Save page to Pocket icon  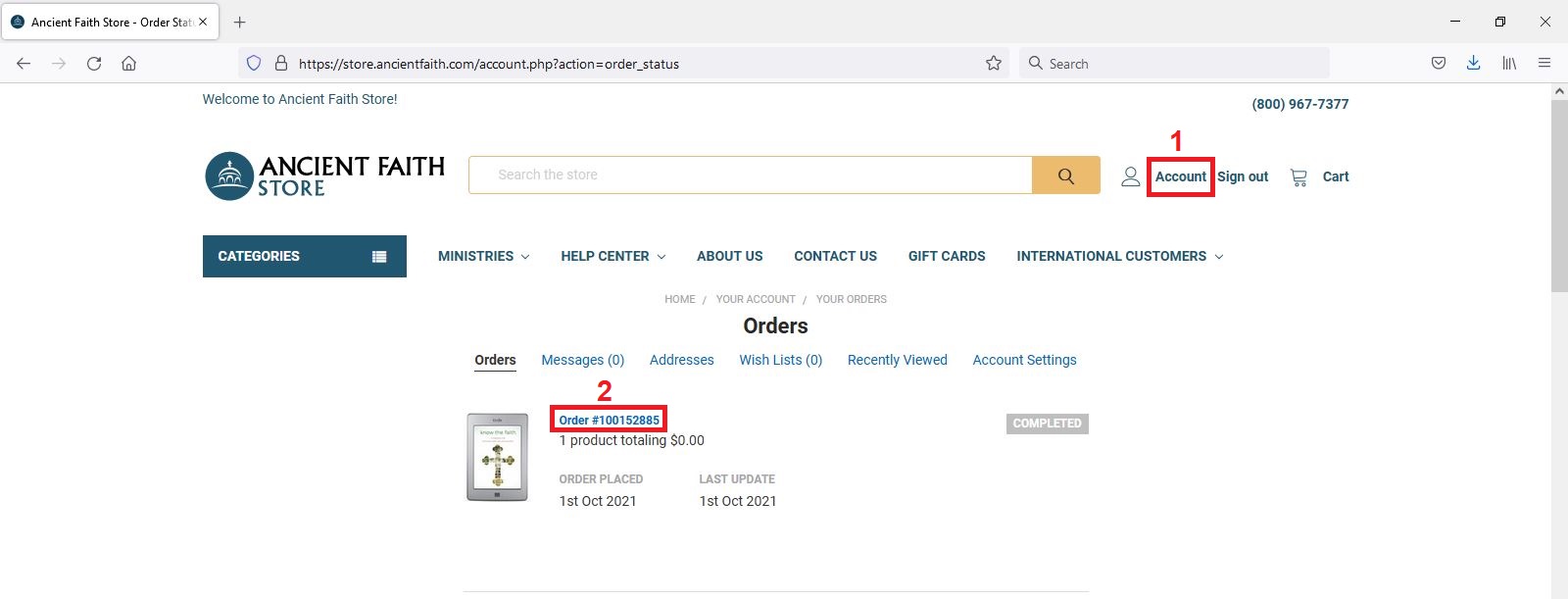[x=1438, y=64]
